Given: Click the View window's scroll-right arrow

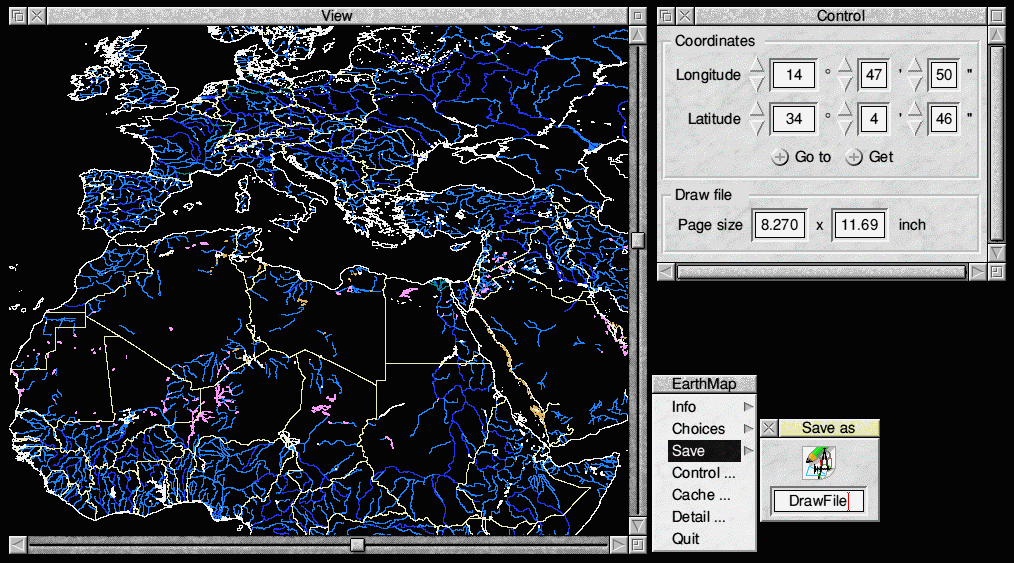Looking at the screenshot, I should tap(618, 545).
